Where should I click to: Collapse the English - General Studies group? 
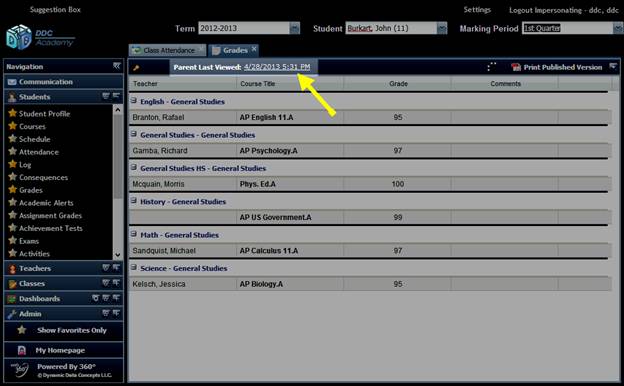coord(134,101)
